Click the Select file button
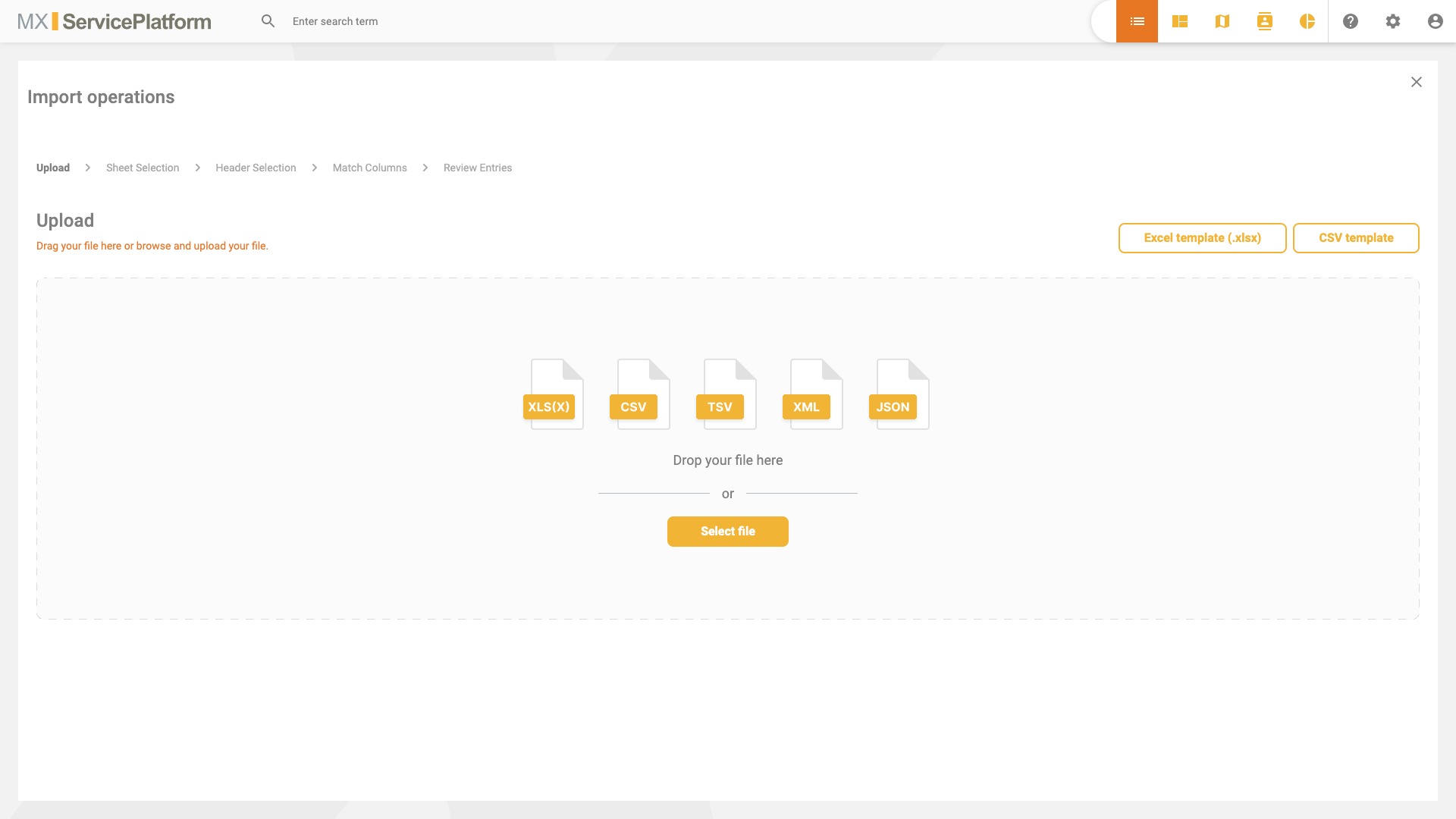 click(x=728, y=532)
